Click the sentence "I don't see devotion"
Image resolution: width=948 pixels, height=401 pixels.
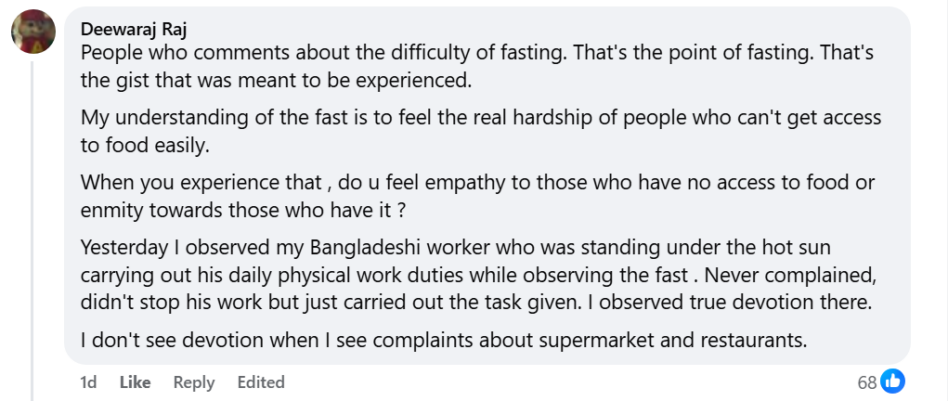click(x=443, y=340)
